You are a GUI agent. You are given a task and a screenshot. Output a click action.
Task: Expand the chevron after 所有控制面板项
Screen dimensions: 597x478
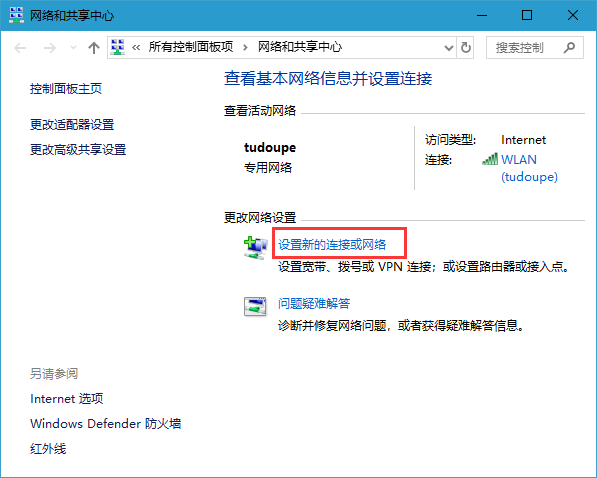pyautogui.click(x=245, y=48)
